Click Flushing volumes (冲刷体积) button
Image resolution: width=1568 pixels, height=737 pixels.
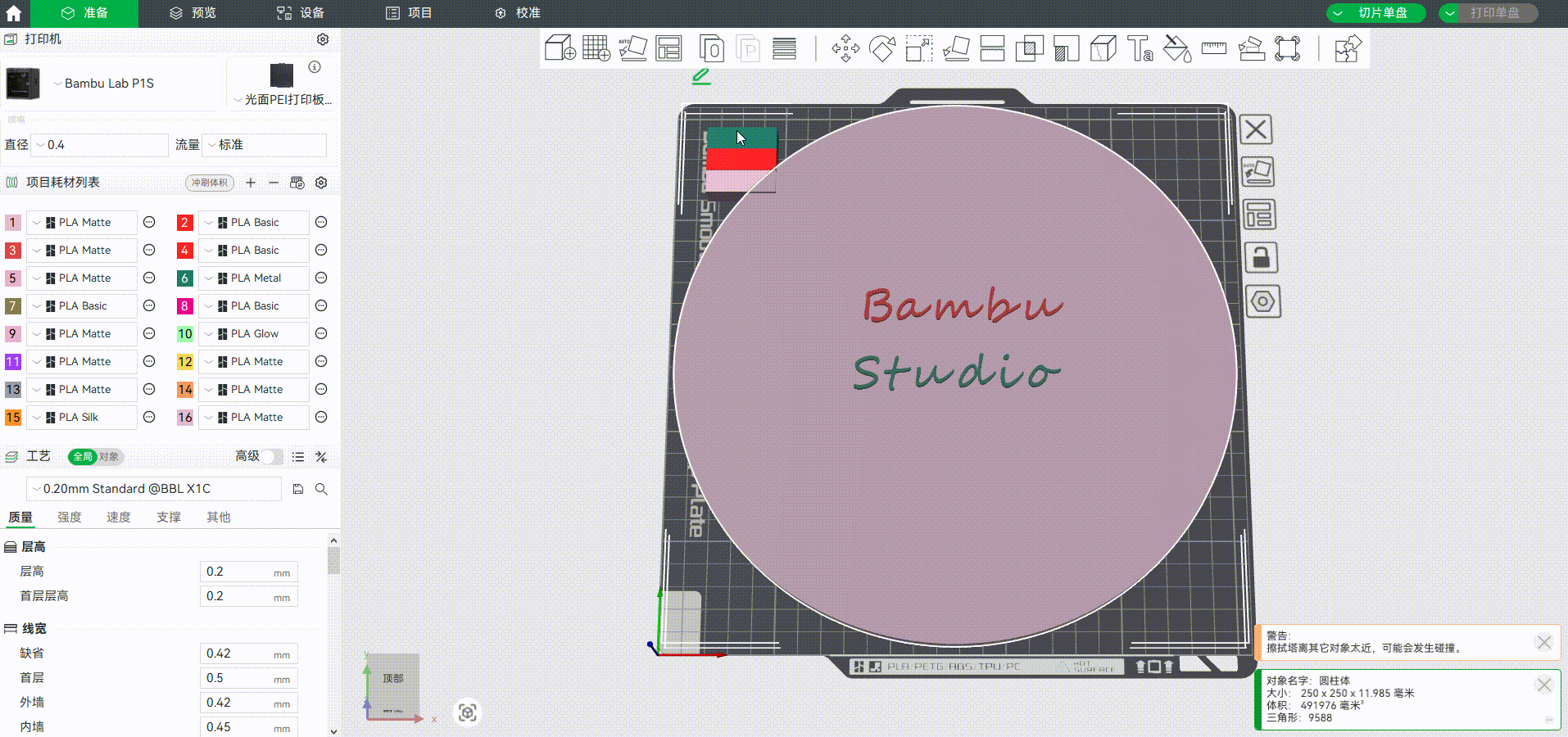(210, 183)
